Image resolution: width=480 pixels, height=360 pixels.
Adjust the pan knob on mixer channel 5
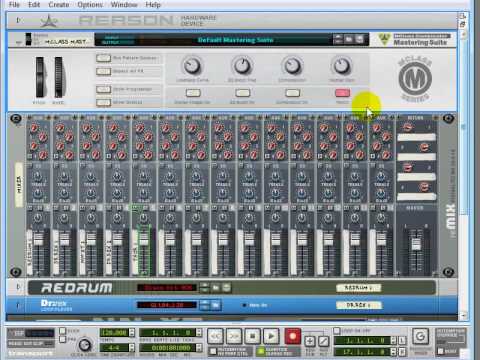coord(143,218)
